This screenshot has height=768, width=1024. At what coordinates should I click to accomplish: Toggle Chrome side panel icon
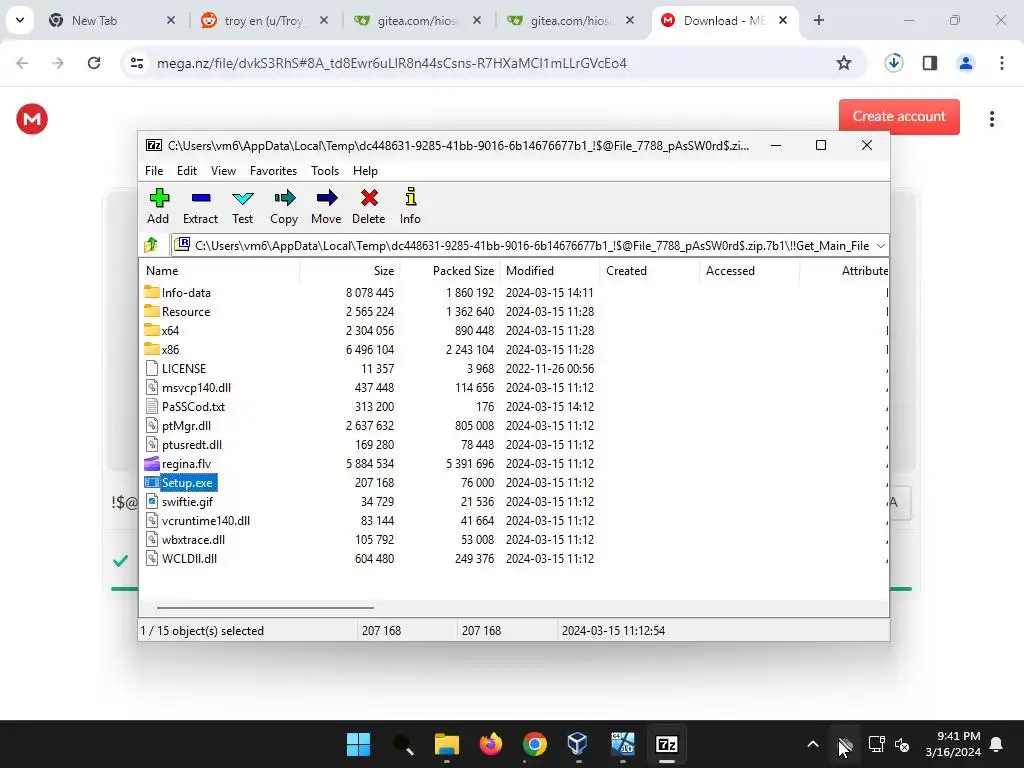929,63
